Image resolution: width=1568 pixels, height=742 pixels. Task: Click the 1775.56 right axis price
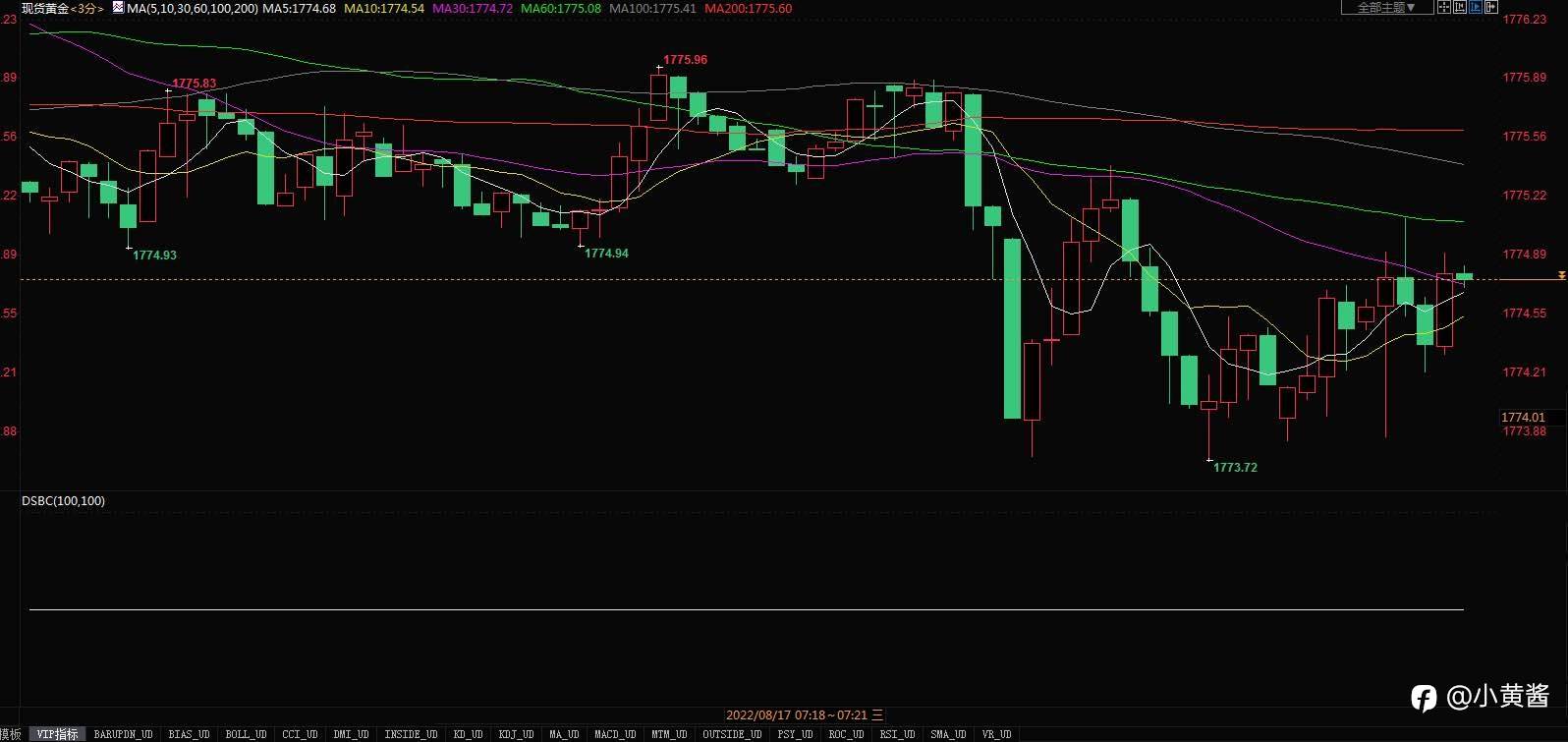point(1525,137)
